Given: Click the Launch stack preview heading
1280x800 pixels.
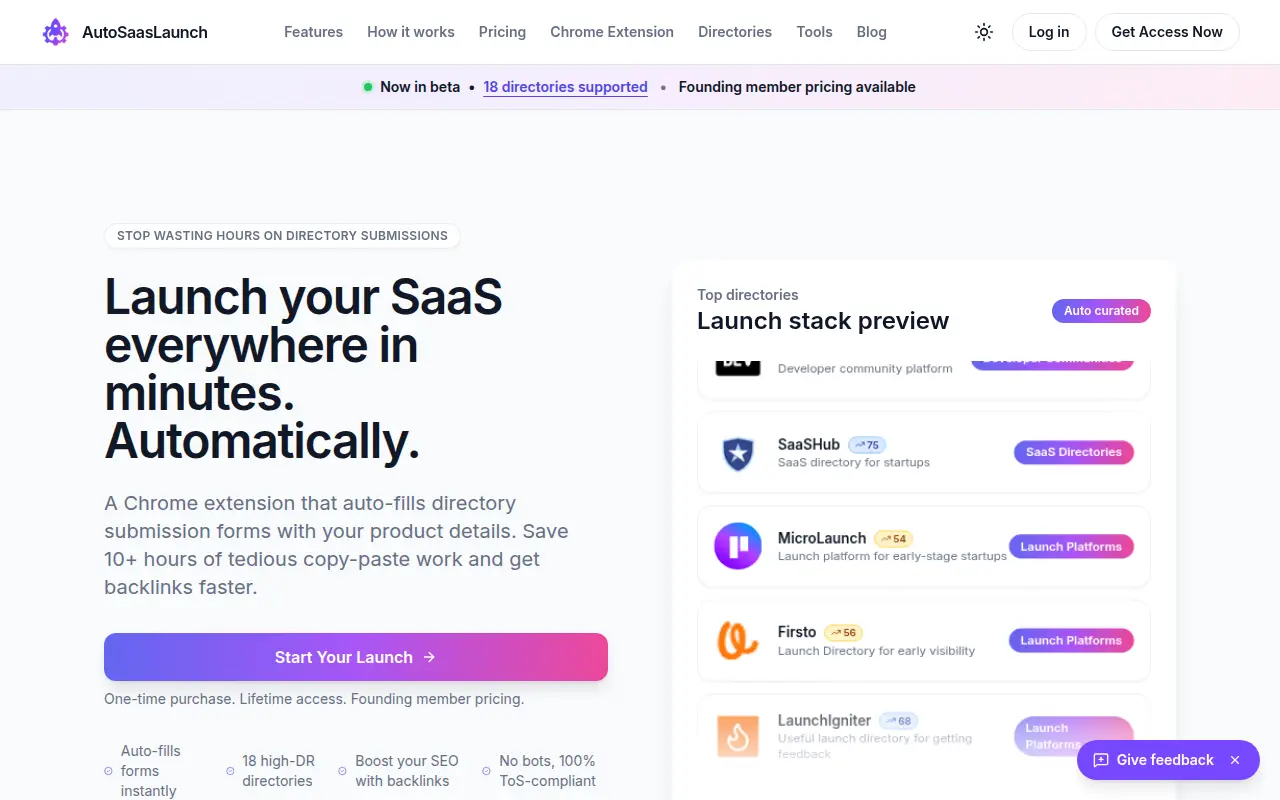Looking at the screenshot, I should [823, 321].
